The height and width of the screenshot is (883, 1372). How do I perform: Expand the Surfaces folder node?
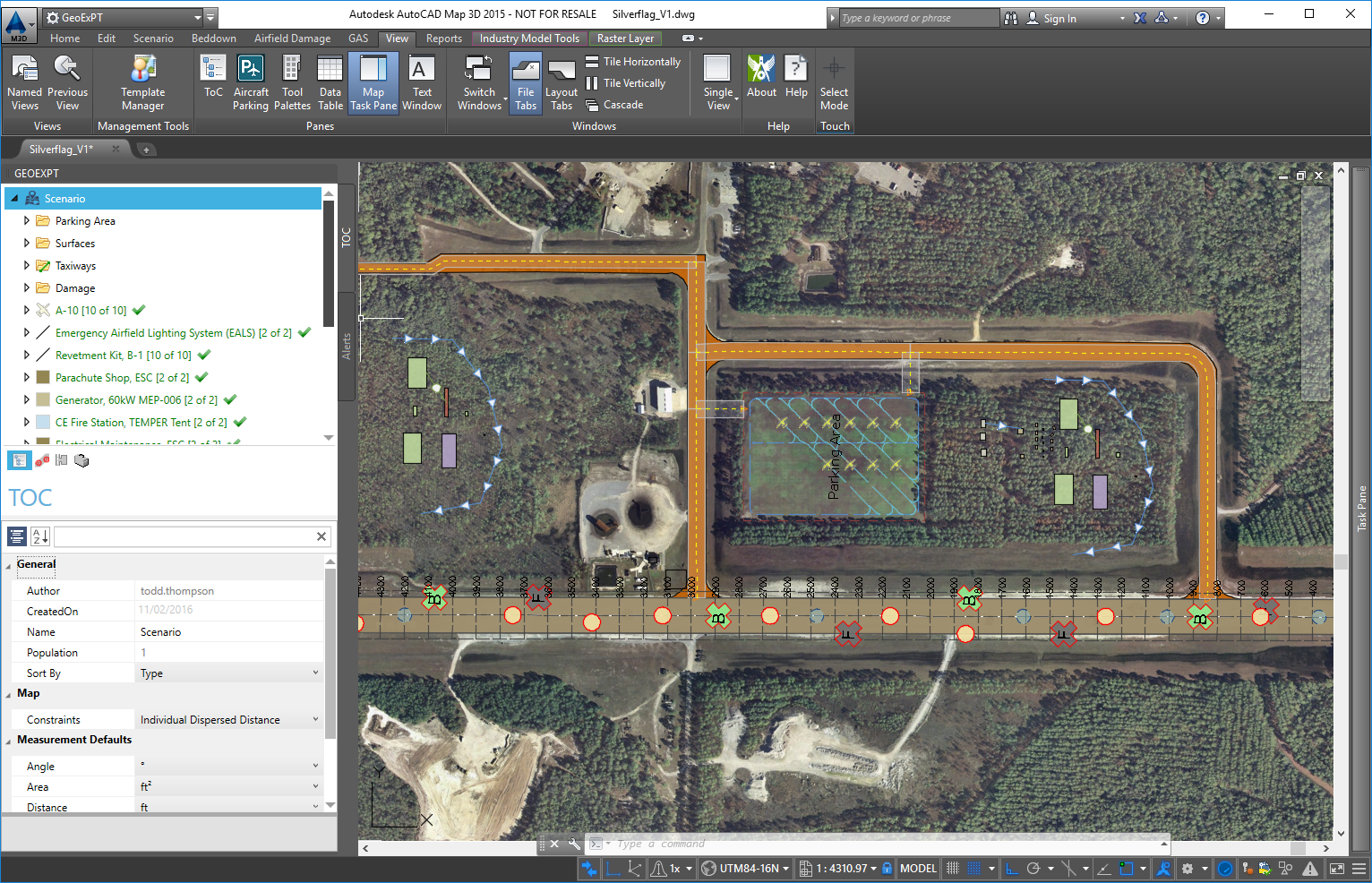tap(26, 243)
